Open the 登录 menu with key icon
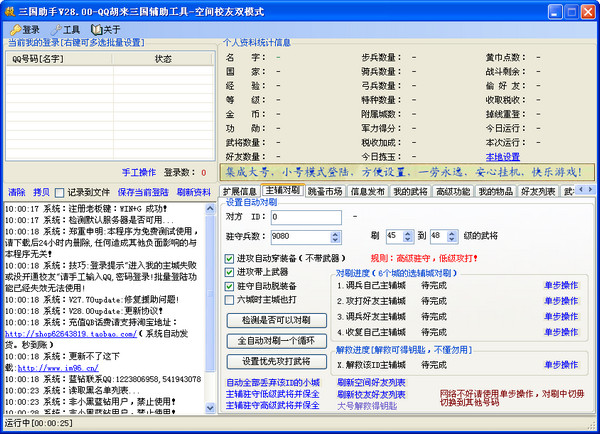Screen dimensions: 600x434 coord(25,30)
